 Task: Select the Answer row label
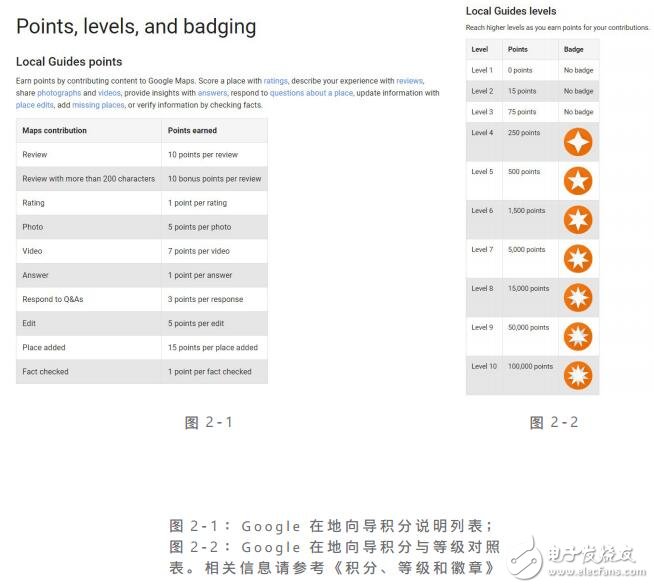(35, 275)
